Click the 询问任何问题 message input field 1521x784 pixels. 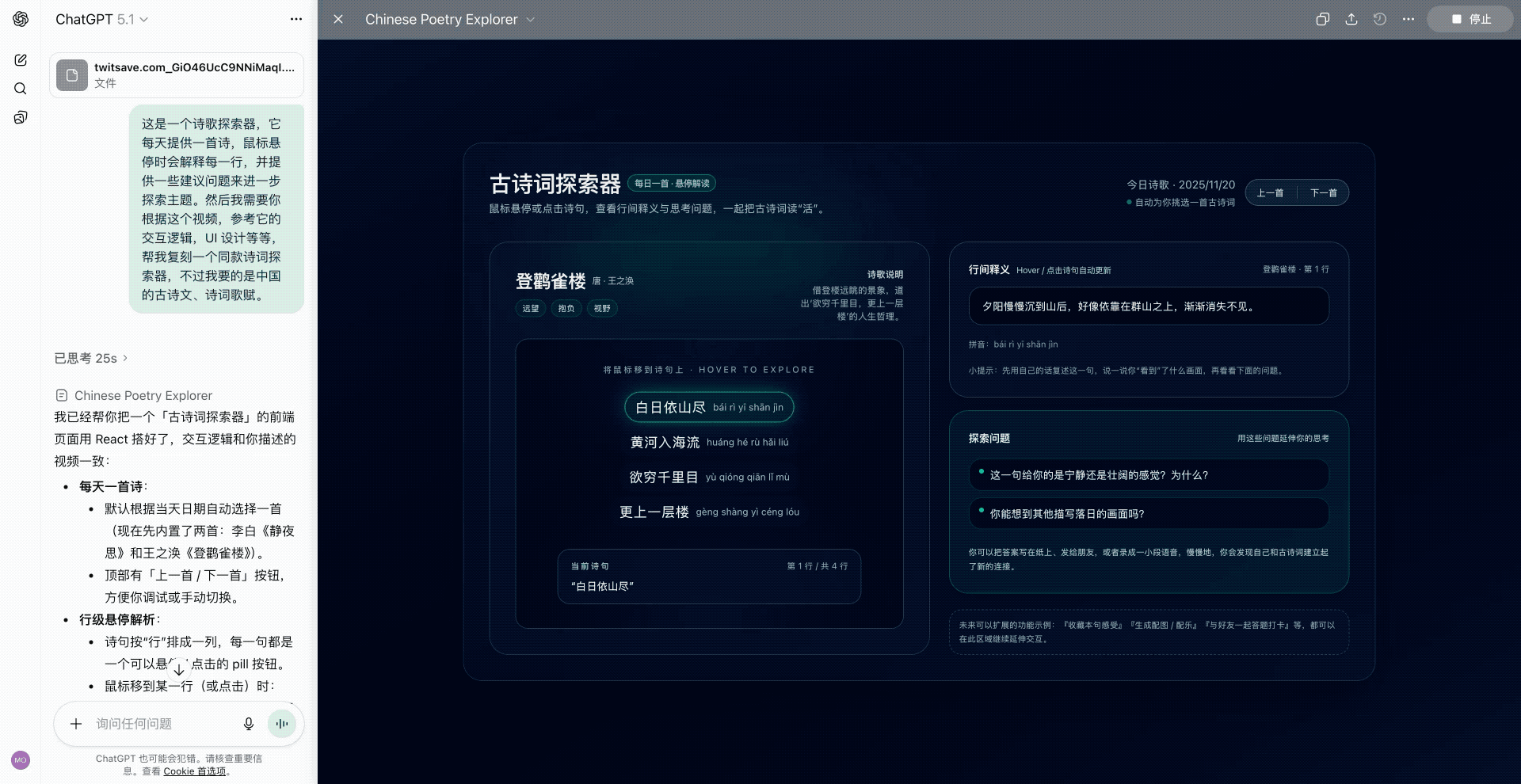pyautogui.click(x=158, y=723)
